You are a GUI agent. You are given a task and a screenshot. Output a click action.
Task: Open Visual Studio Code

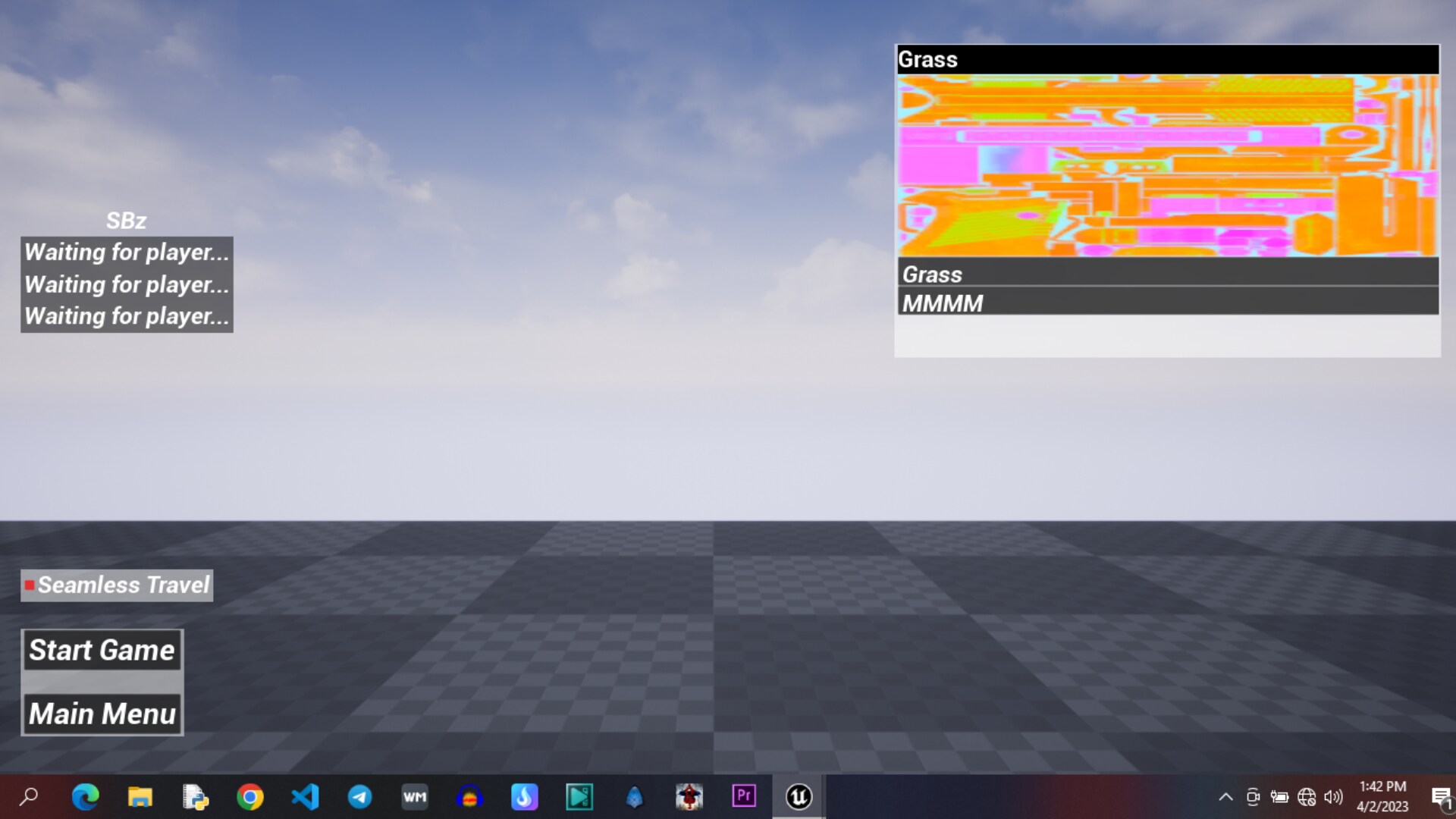[305, 796]
